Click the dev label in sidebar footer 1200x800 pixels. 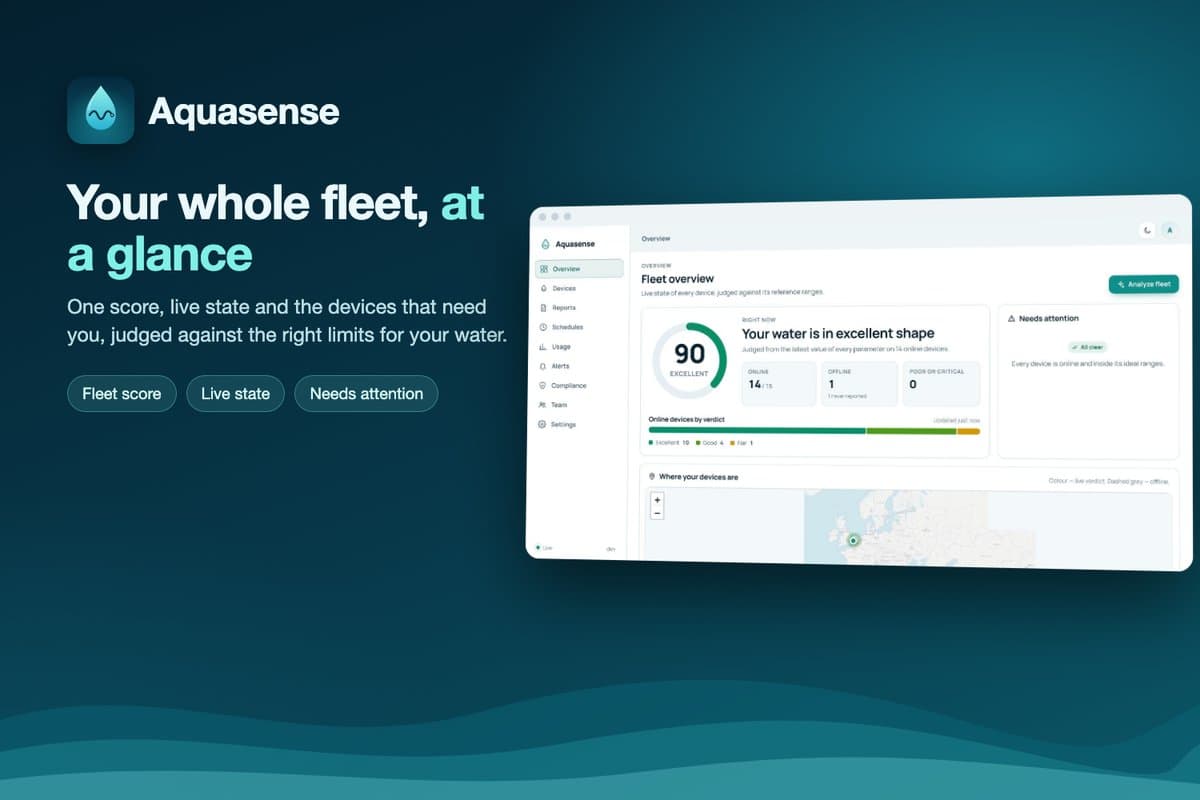tap(611, 549)
